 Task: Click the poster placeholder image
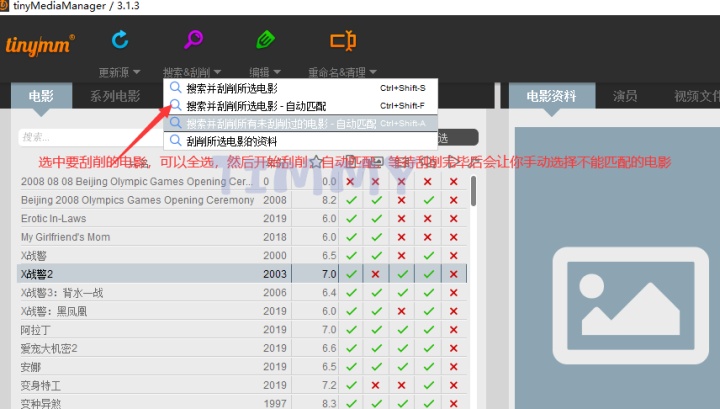tap(630, 305)
